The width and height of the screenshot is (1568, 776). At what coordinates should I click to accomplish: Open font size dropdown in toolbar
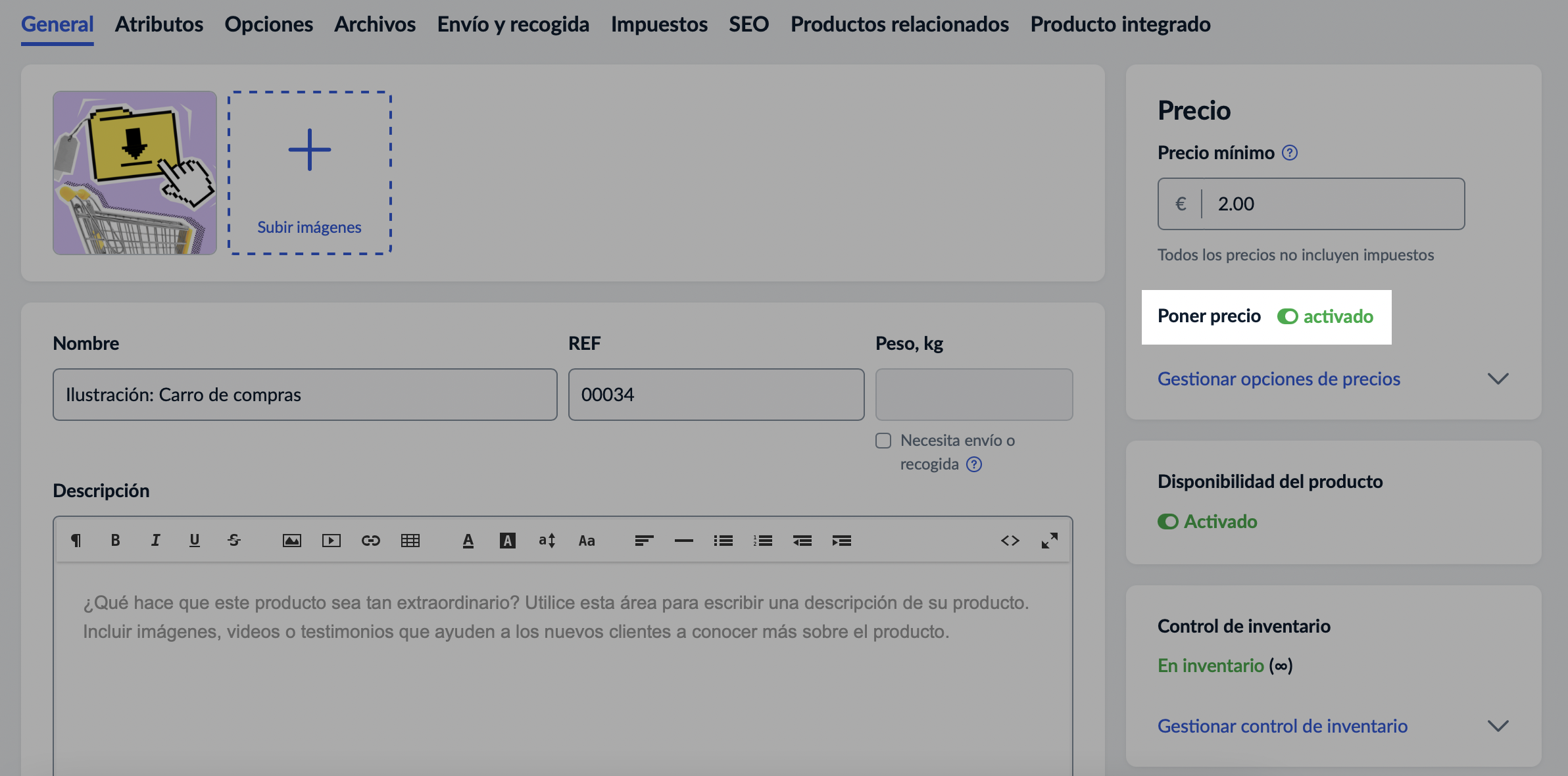click(547, 541)
